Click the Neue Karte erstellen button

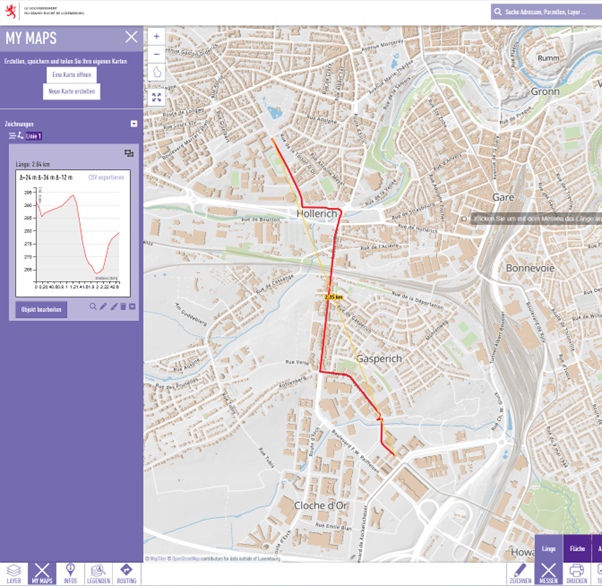[x=71, y=91]
